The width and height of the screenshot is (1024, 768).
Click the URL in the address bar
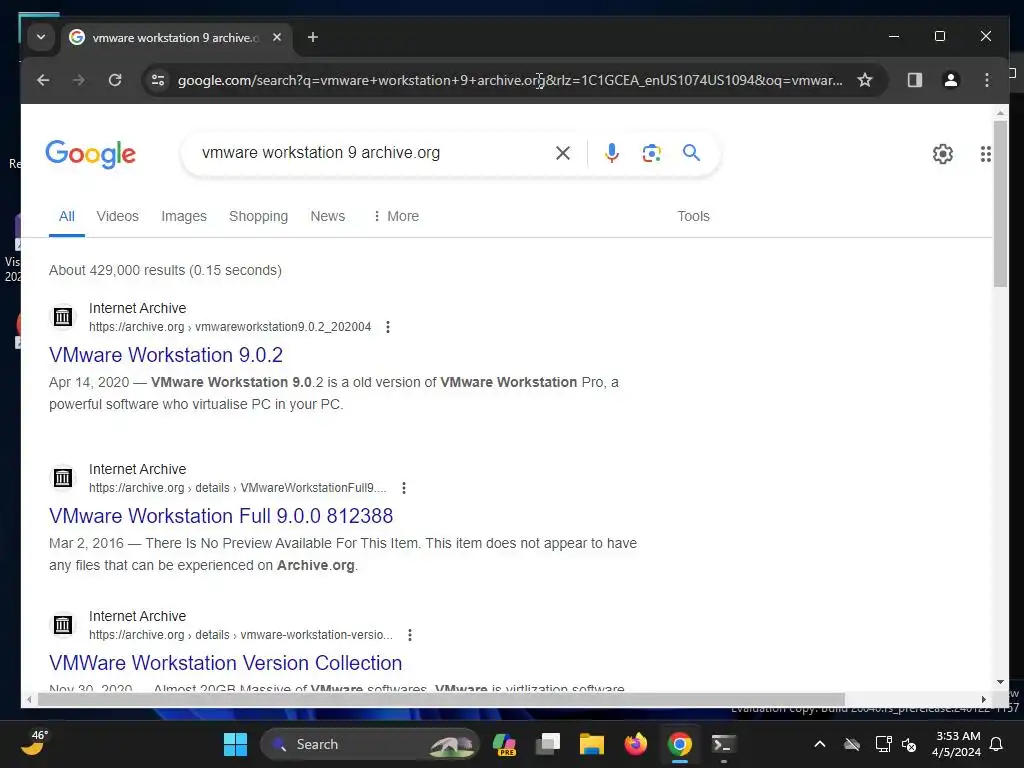point(509,80)
